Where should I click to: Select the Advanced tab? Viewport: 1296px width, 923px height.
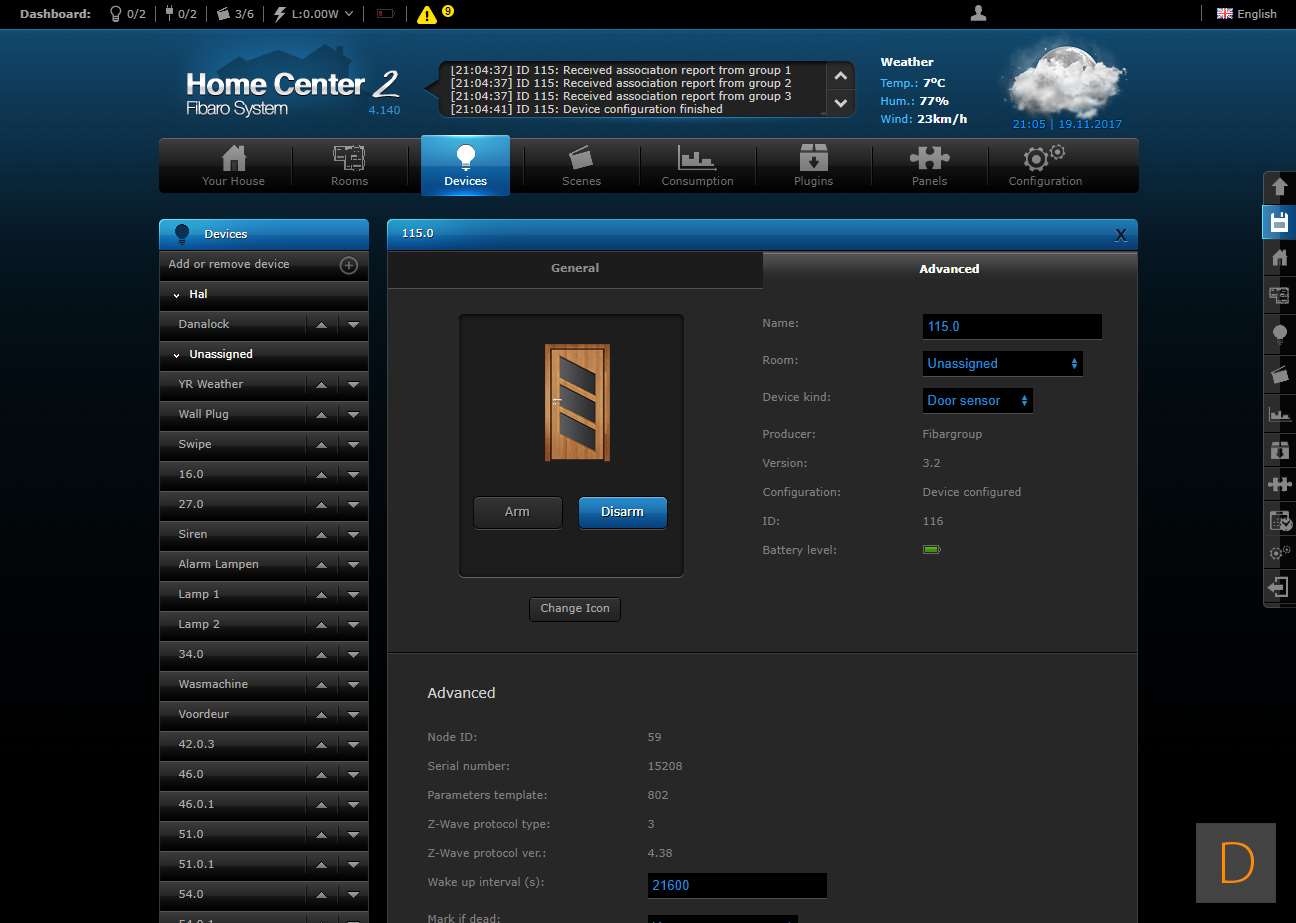point(949,269)
